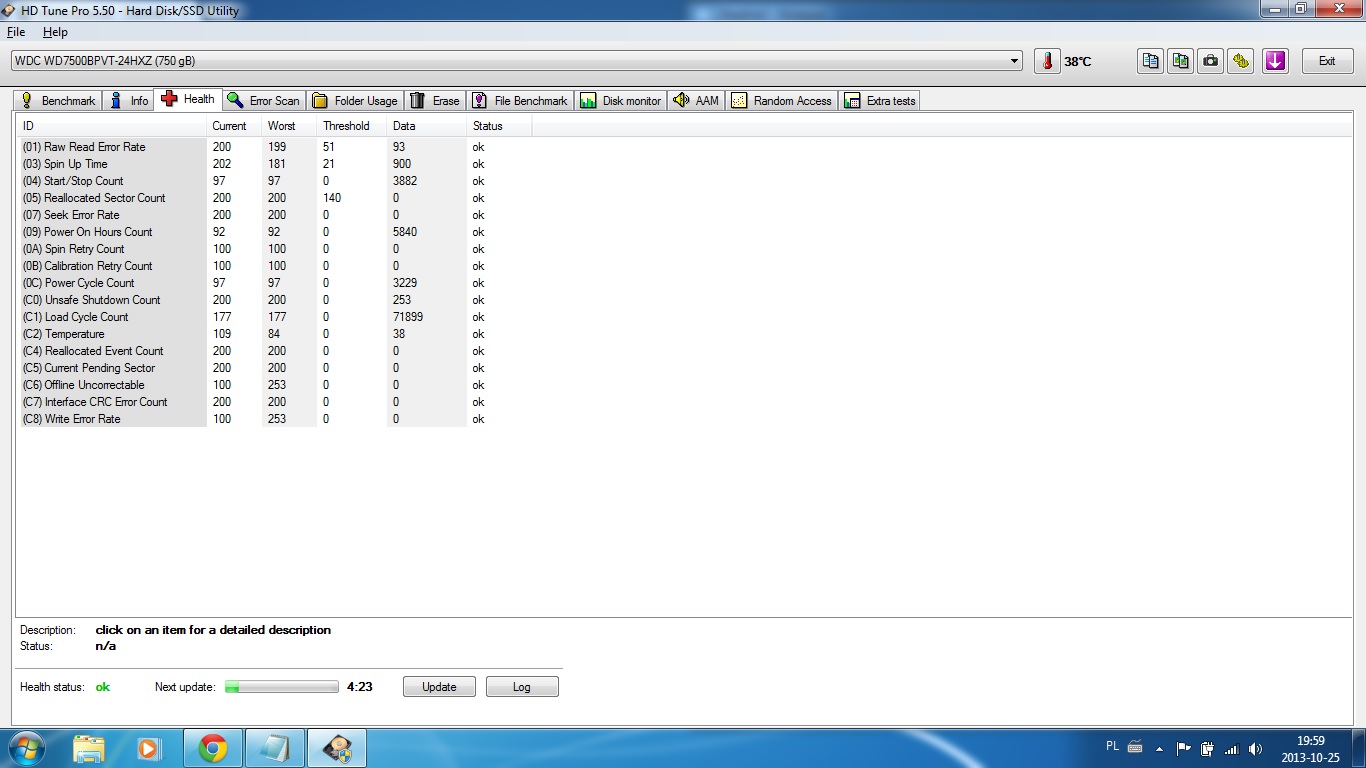The height and width of the screenshot is (768, 1366).
Task: Click the on-screen keyboard tray icon
Action: coord(1135,746)
